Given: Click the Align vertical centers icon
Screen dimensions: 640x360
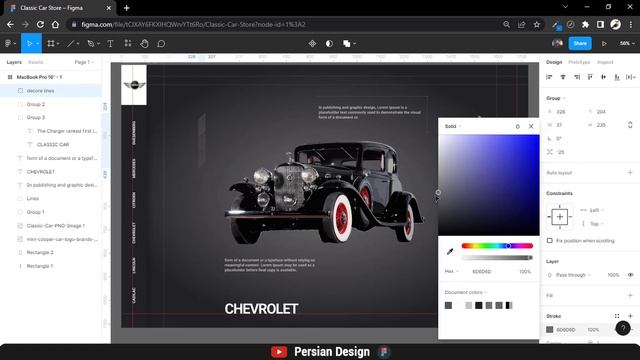Looking at the screenshot, I should click(x=603, y=77).
